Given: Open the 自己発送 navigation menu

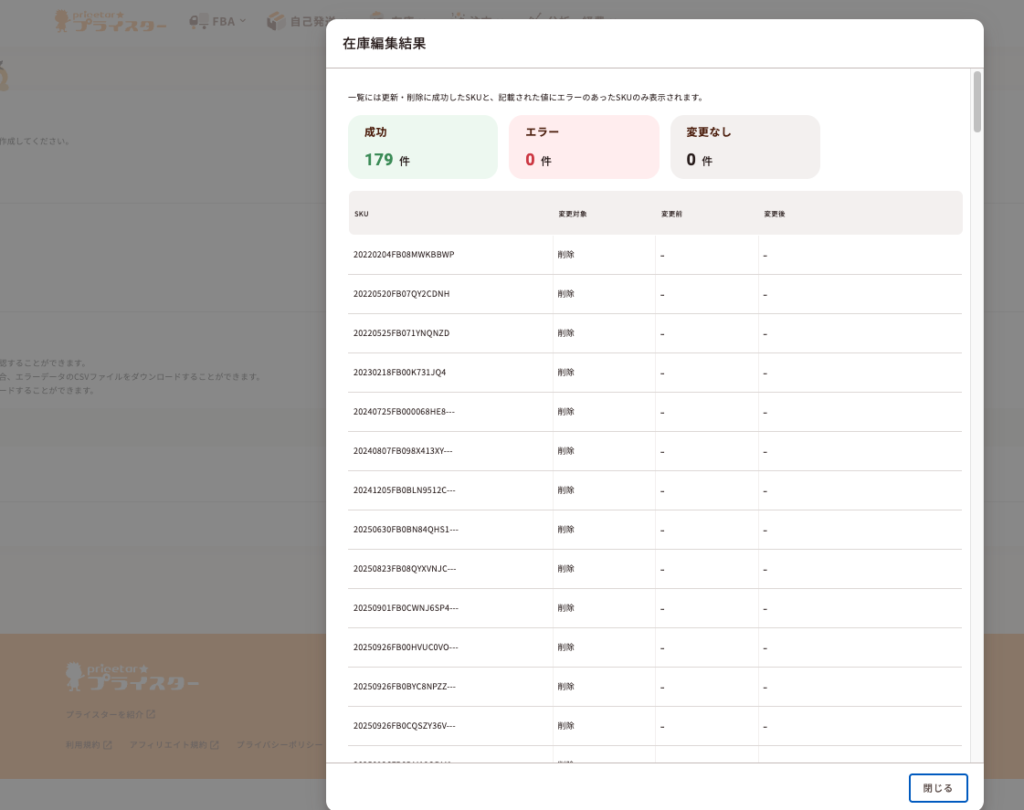Looking at the screenshot, I should pos(305,20).
